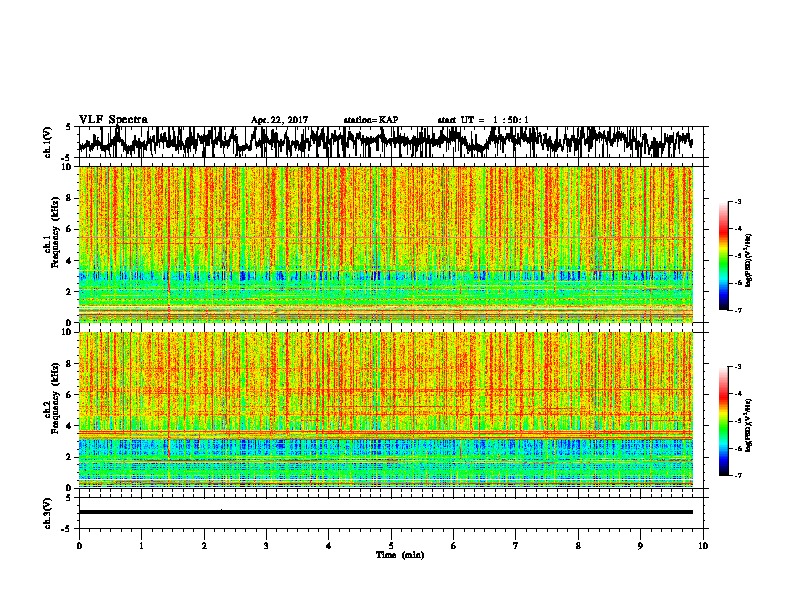Click the flat ch.3 voltage trace
Viewport: 792px width, 612px height.
tap(385, 512)
